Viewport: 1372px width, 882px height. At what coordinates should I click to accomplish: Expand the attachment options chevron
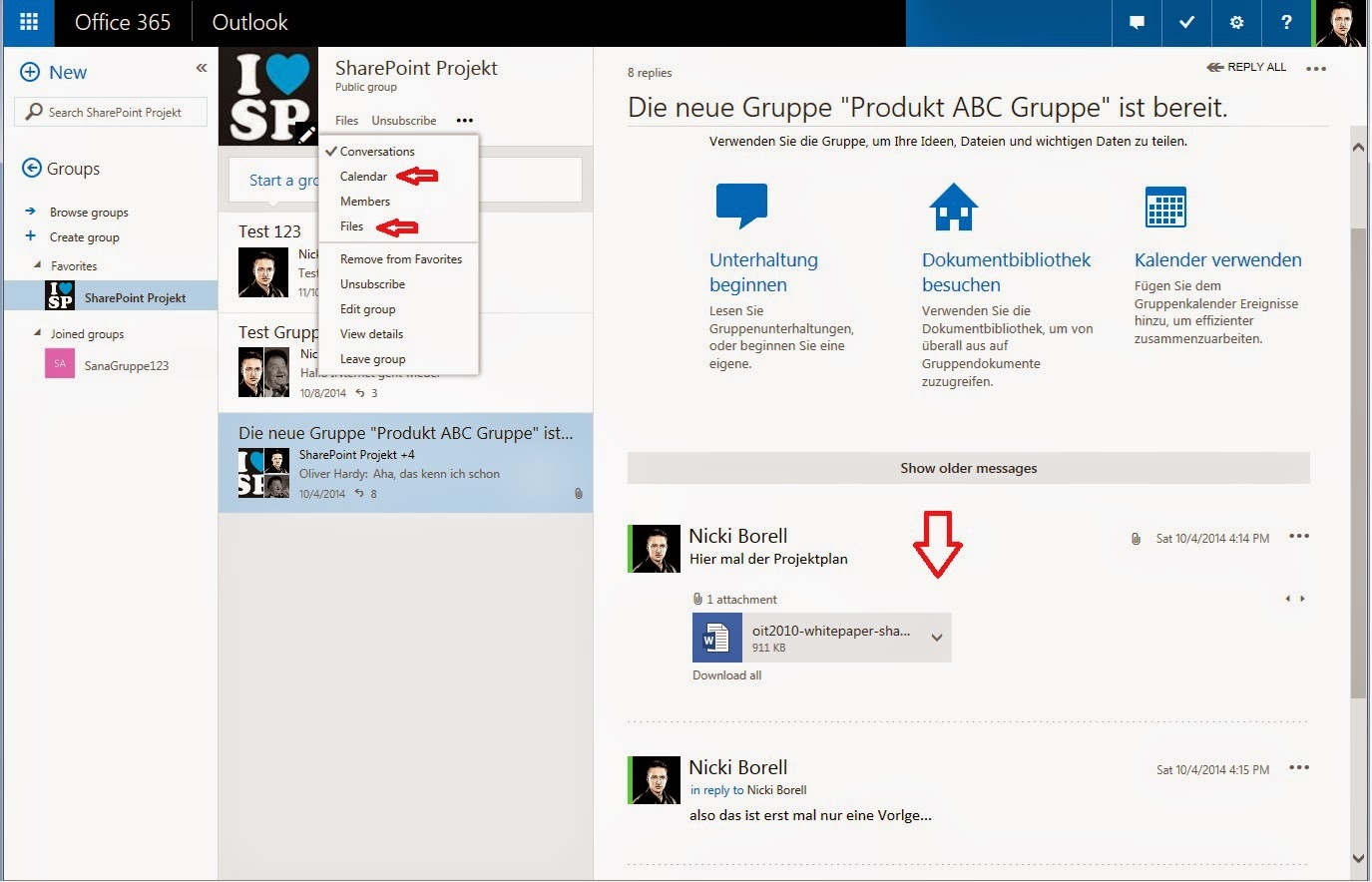(937, 638)
